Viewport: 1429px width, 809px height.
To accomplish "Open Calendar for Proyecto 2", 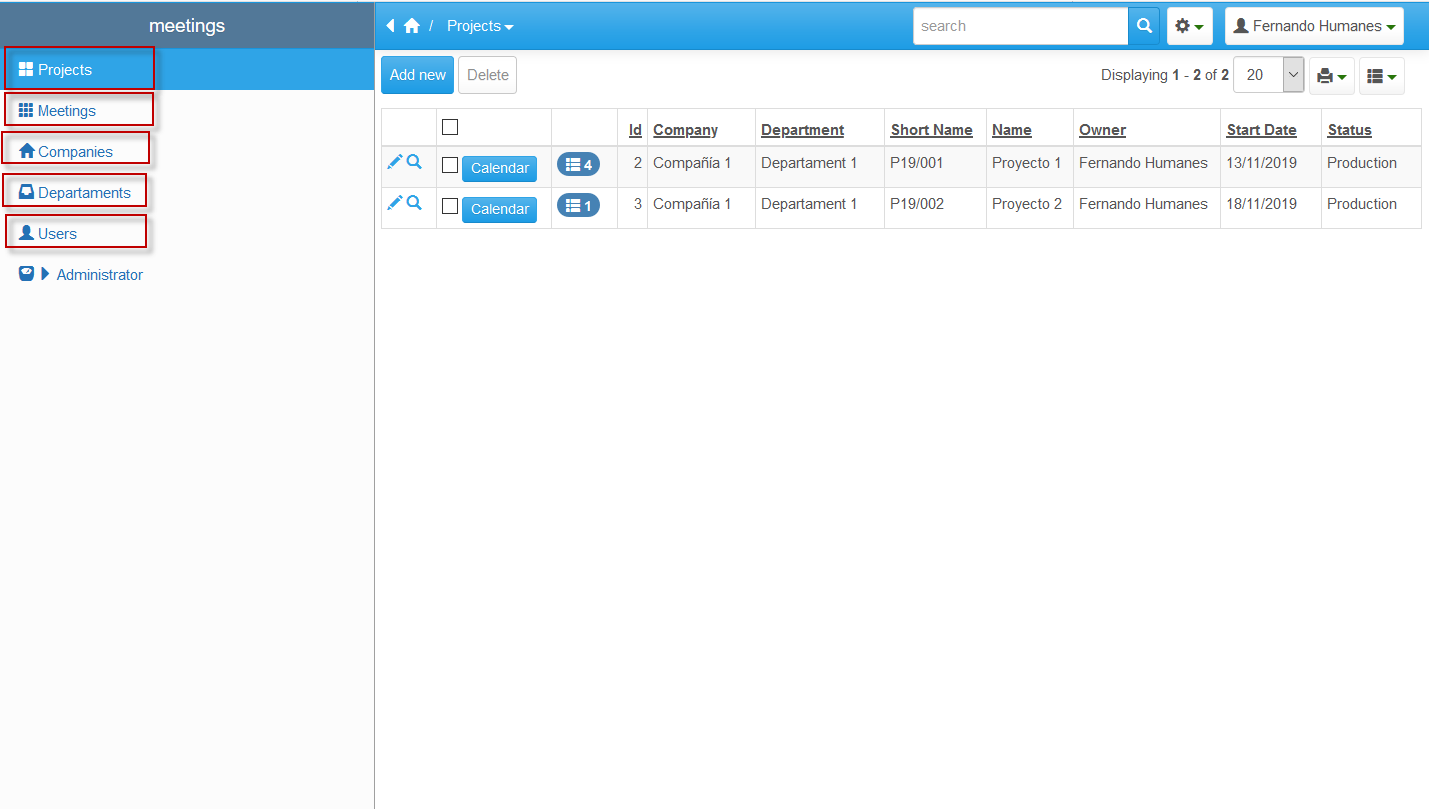I will (499, 210).
